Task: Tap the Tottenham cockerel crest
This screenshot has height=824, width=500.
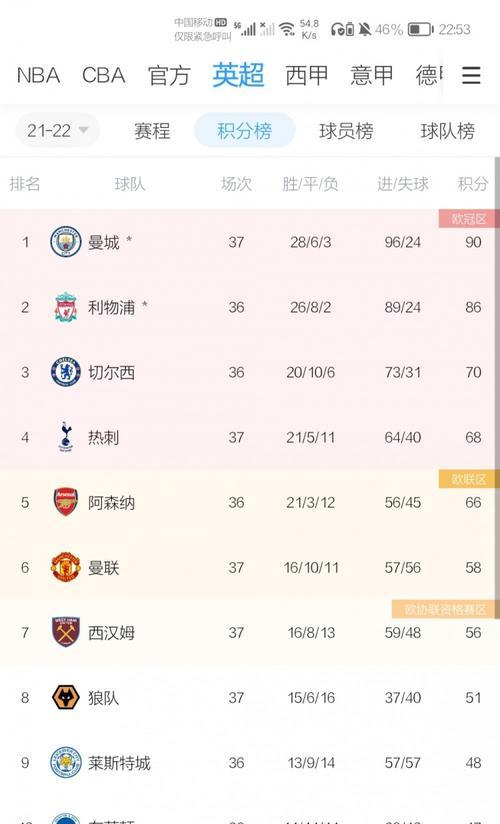Action: 66,437
